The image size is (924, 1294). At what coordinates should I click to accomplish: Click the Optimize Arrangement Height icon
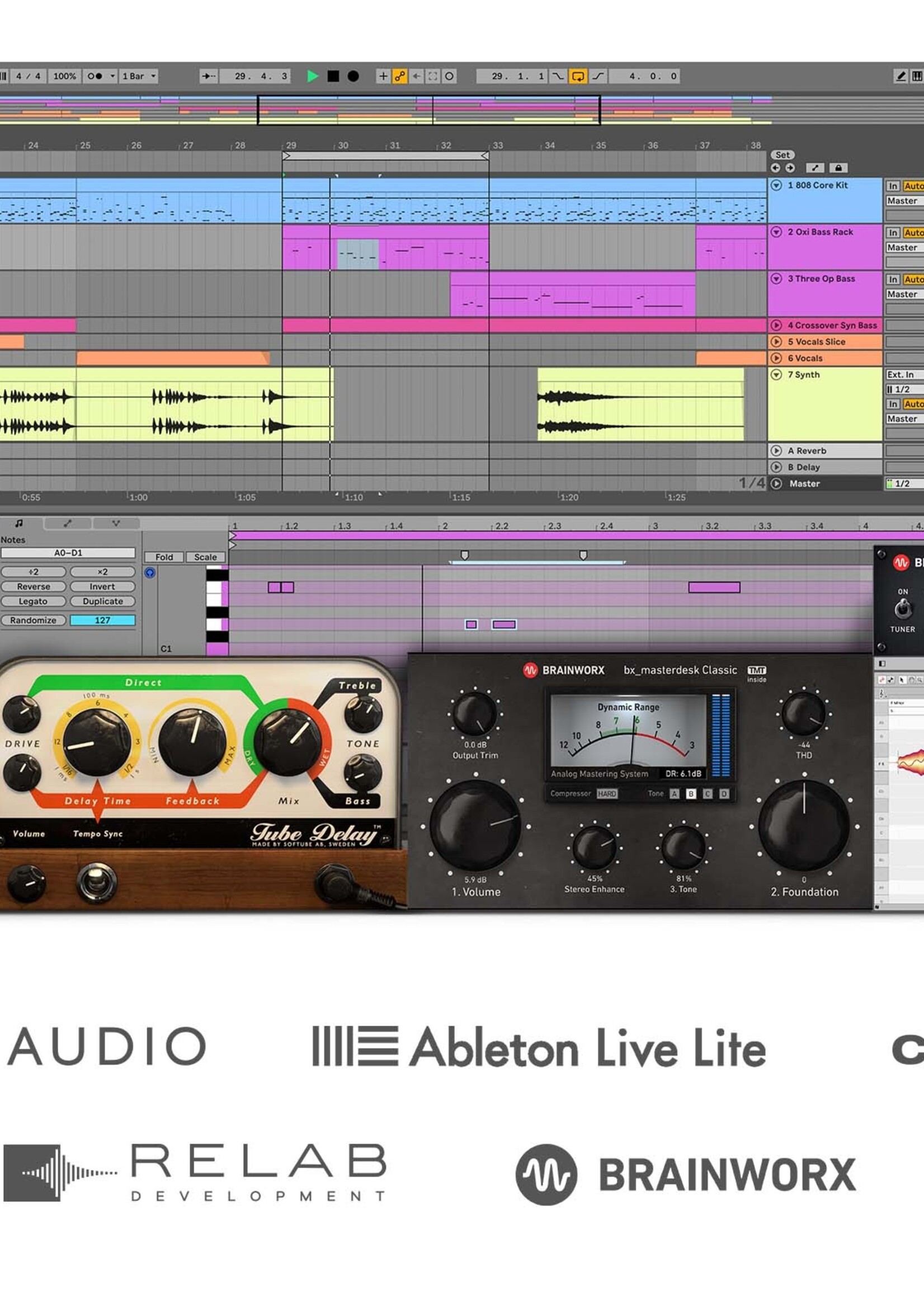pyautogui.click(x=815, y=168)
